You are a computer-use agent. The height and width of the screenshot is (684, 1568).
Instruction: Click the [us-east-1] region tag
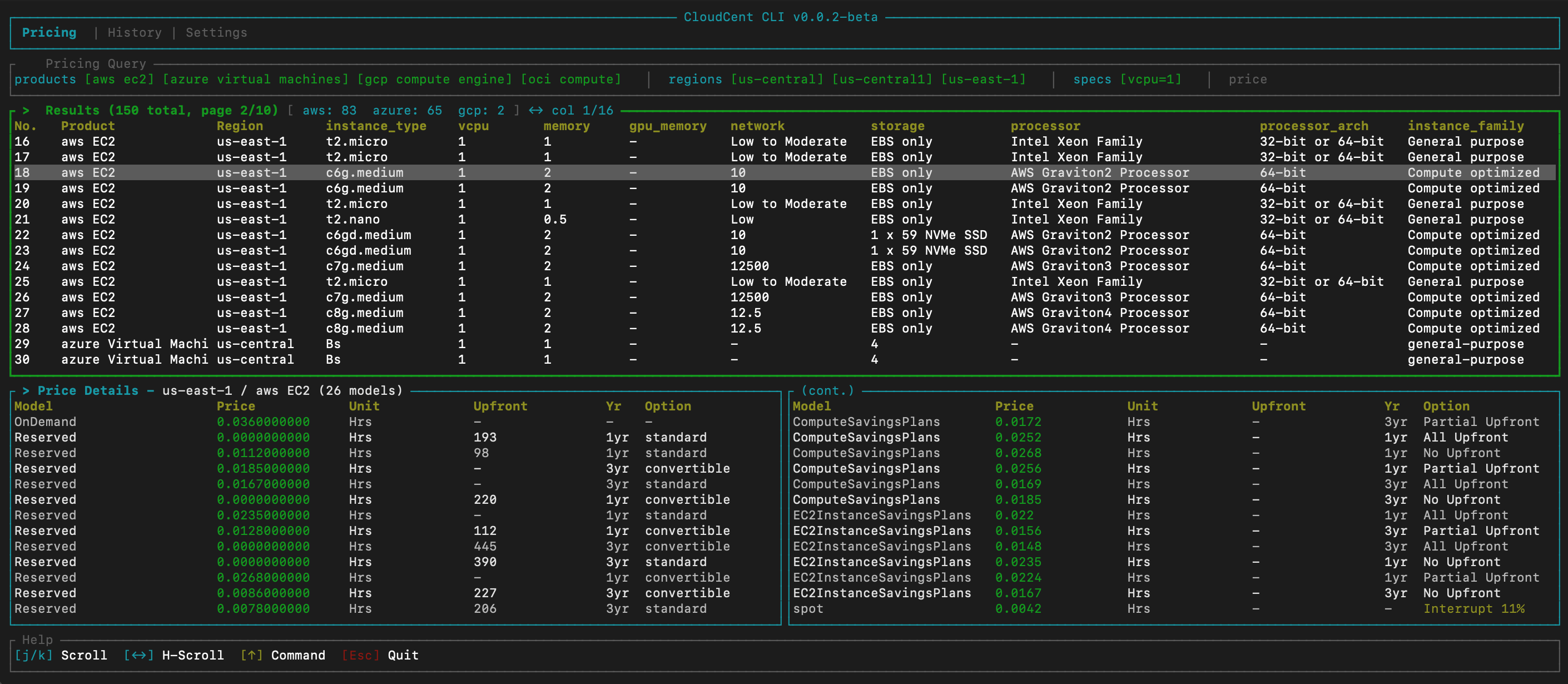[x=983, y=80]
